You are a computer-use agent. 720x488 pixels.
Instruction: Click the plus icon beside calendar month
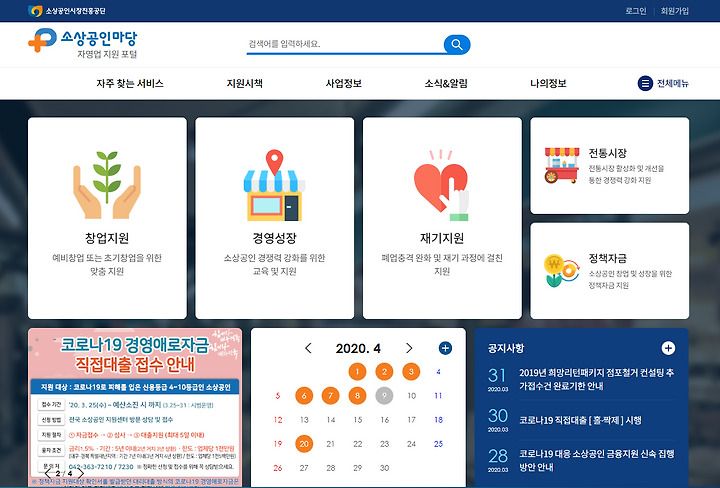click(x=445, y=348)
